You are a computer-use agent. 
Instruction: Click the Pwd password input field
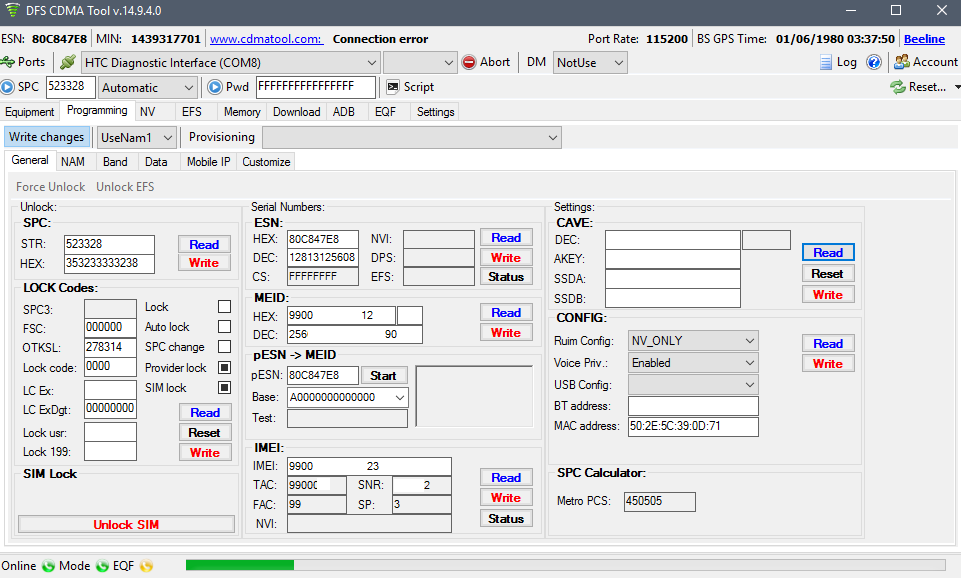click(x=316, y=87)
